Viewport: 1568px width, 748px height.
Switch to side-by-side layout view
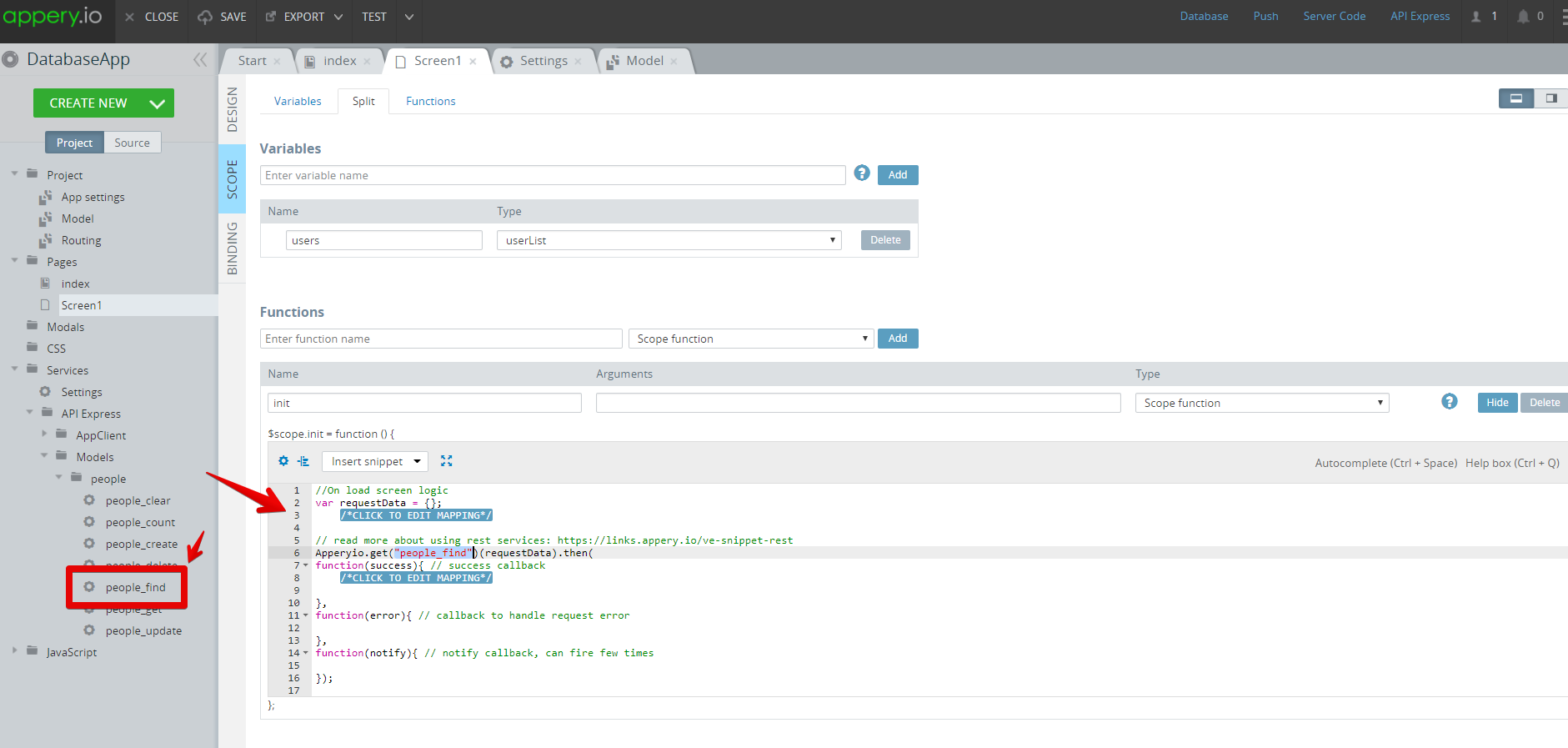coord(1550,98)
